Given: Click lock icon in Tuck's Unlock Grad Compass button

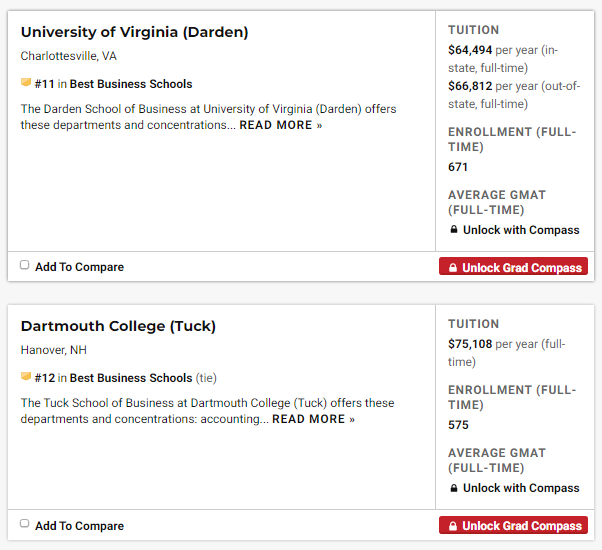Looking at the screenshot, I should (x=452, y=526).
